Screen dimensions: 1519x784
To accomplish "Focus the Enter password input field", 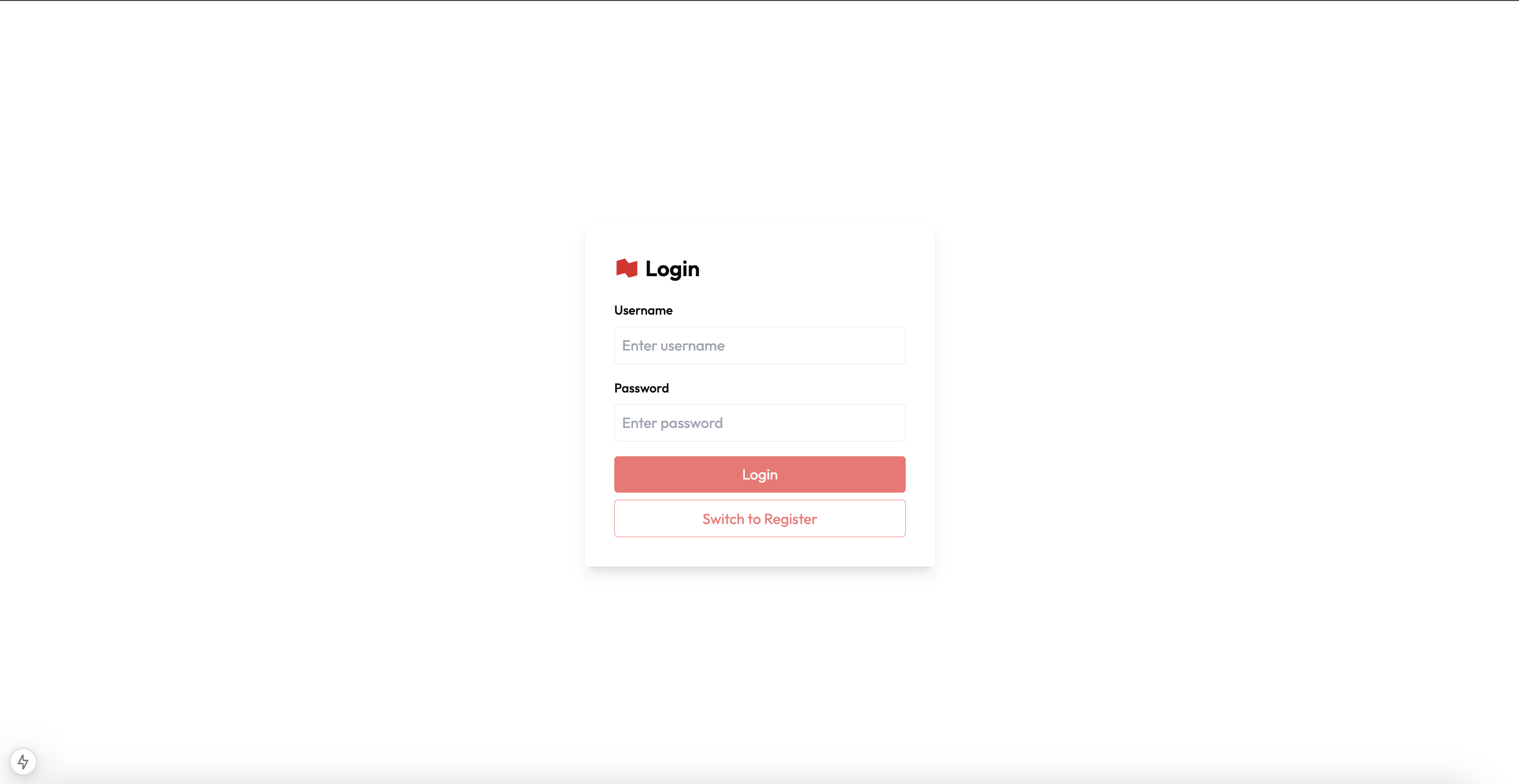I will (x=759, y=423).
